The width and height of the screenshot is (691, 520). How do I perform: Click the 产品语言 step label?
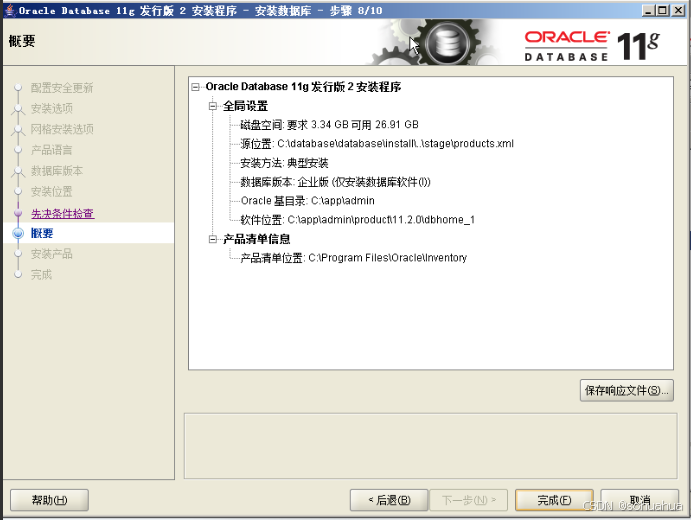(52, 150)
